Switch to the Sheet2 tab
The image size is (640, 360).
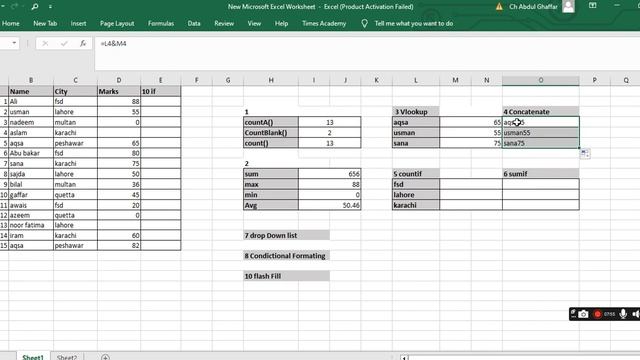point(67,357)
